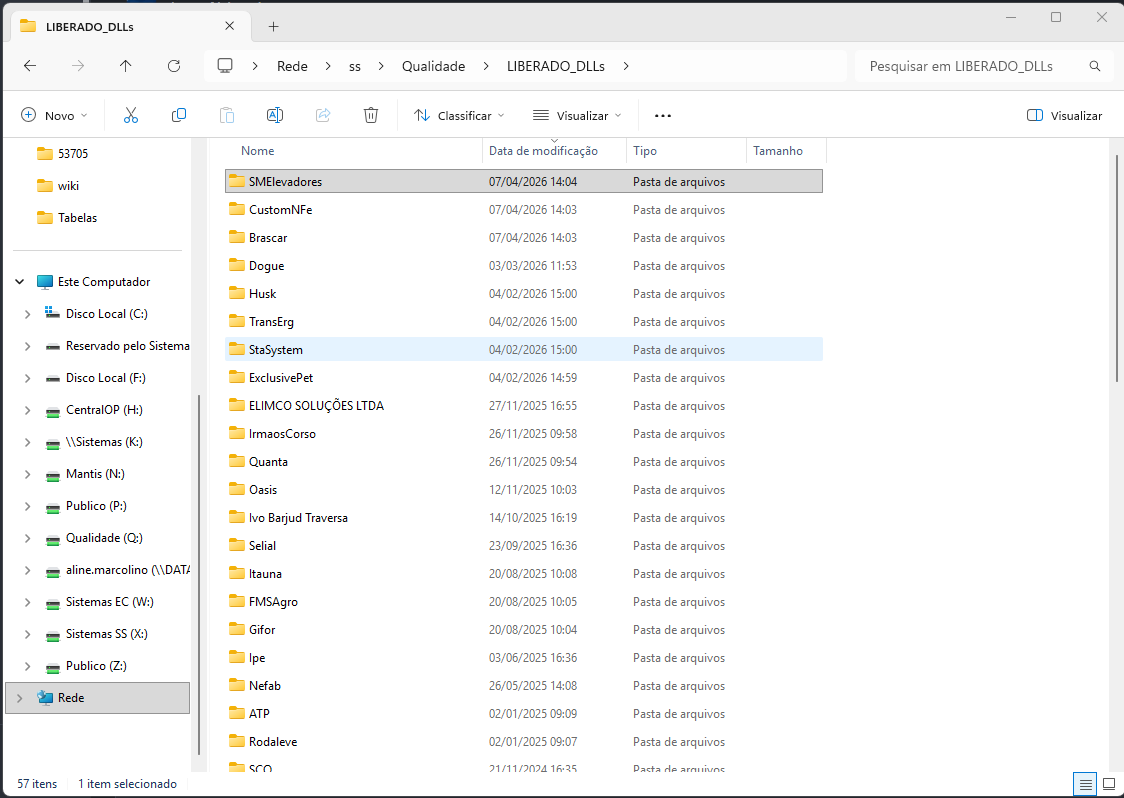
Task: Click the Qualidade breadcrumb in address bar
Action: tap(433, 66)
